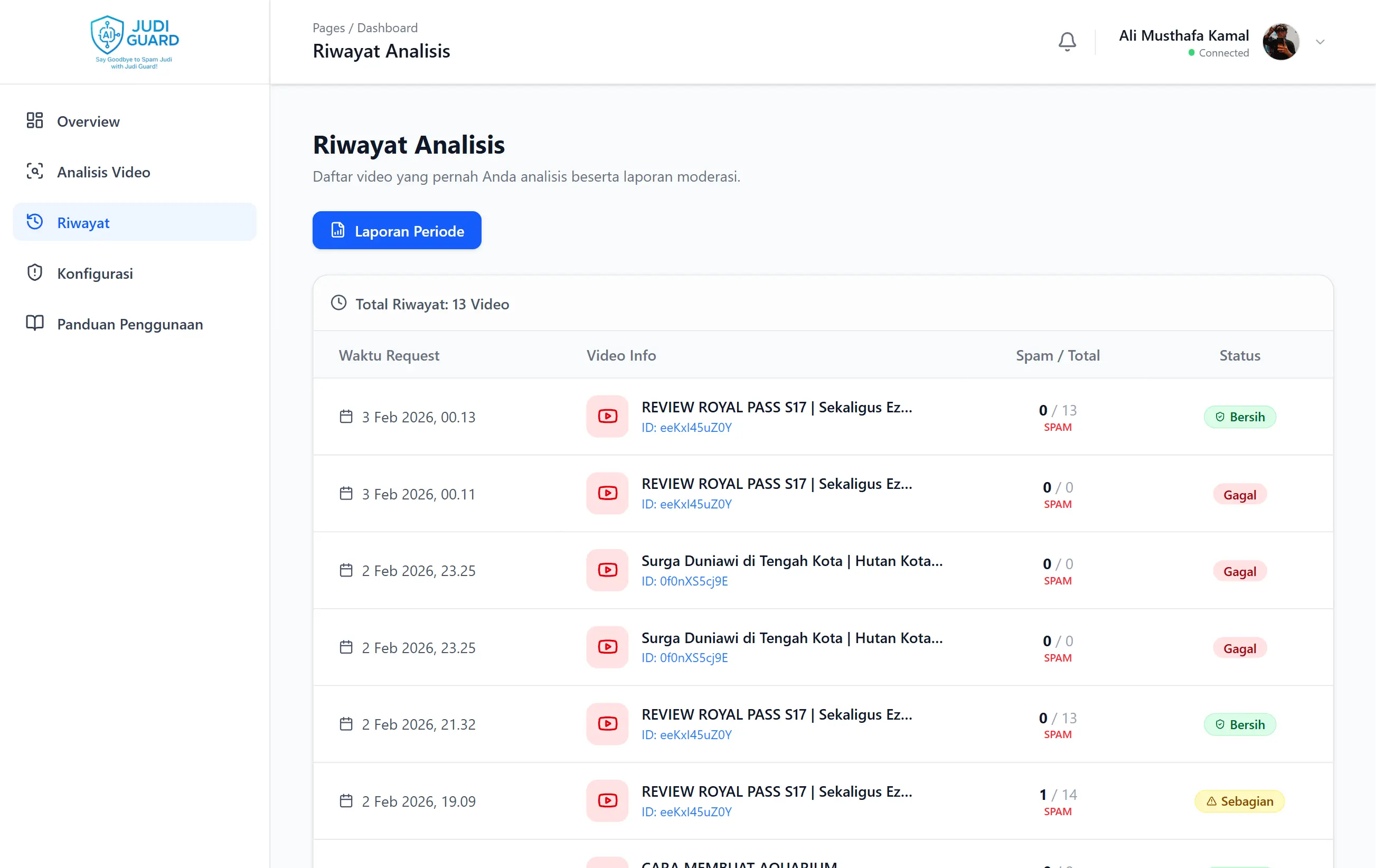
Task: Click the 0 / 0 spam count at 00.11
Action: click(x=1058, y=487)
